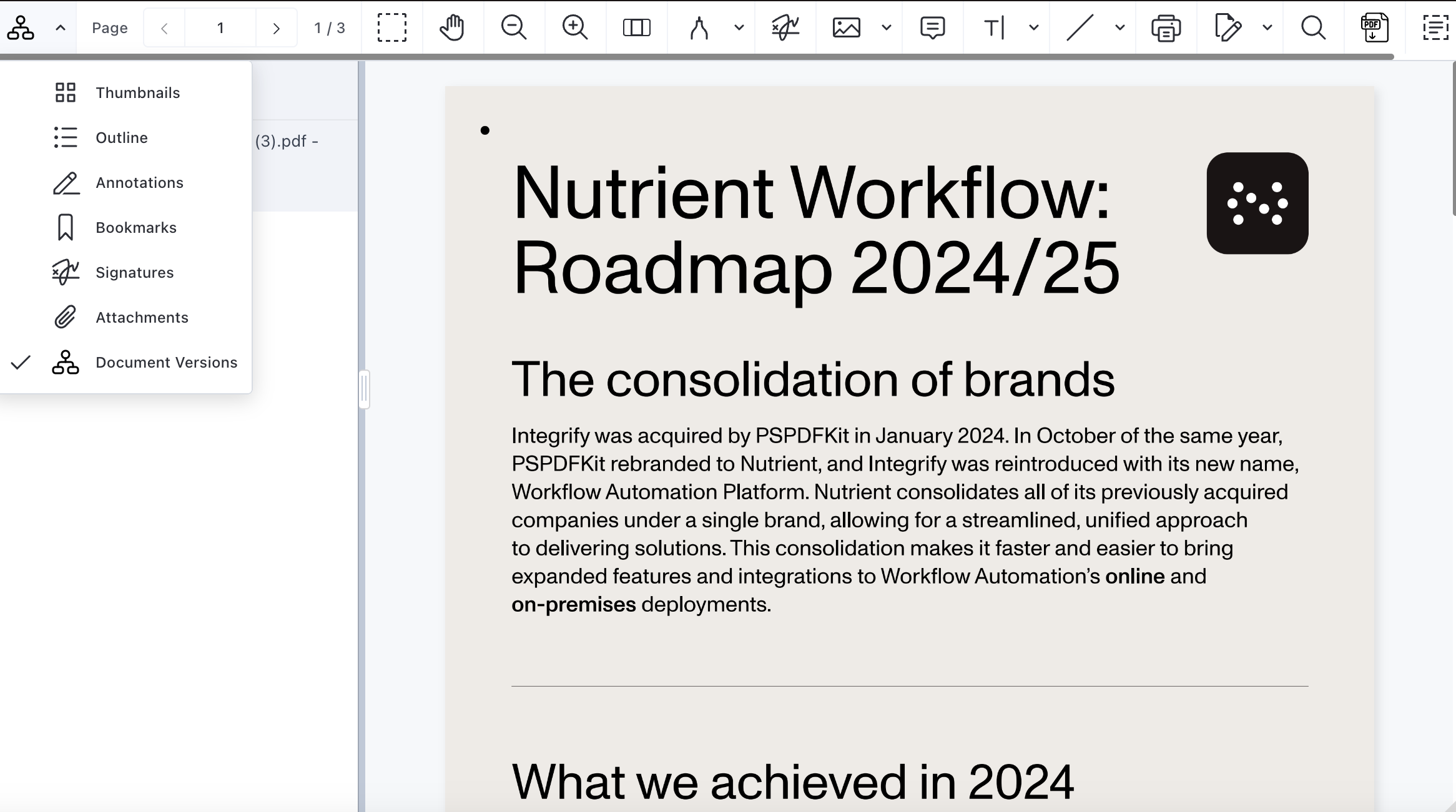Click the Nutrient logo on the page
Image resolution: width=1456 pixels, height=812 pixels.
pyautogui.click(x=1257, y=203)
